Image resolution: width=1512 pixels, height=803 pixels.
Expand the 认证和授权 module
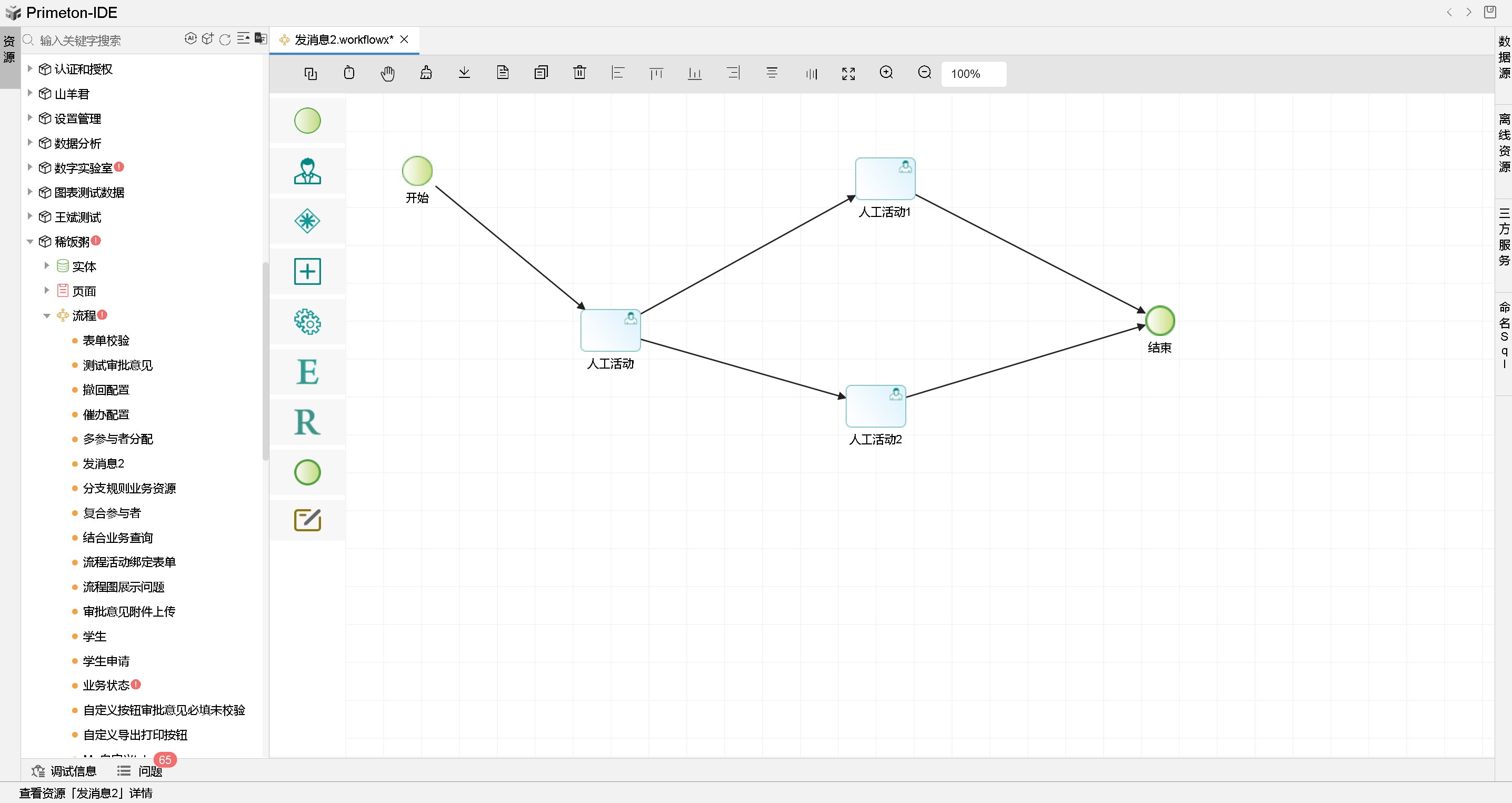[x=30, y=70]
